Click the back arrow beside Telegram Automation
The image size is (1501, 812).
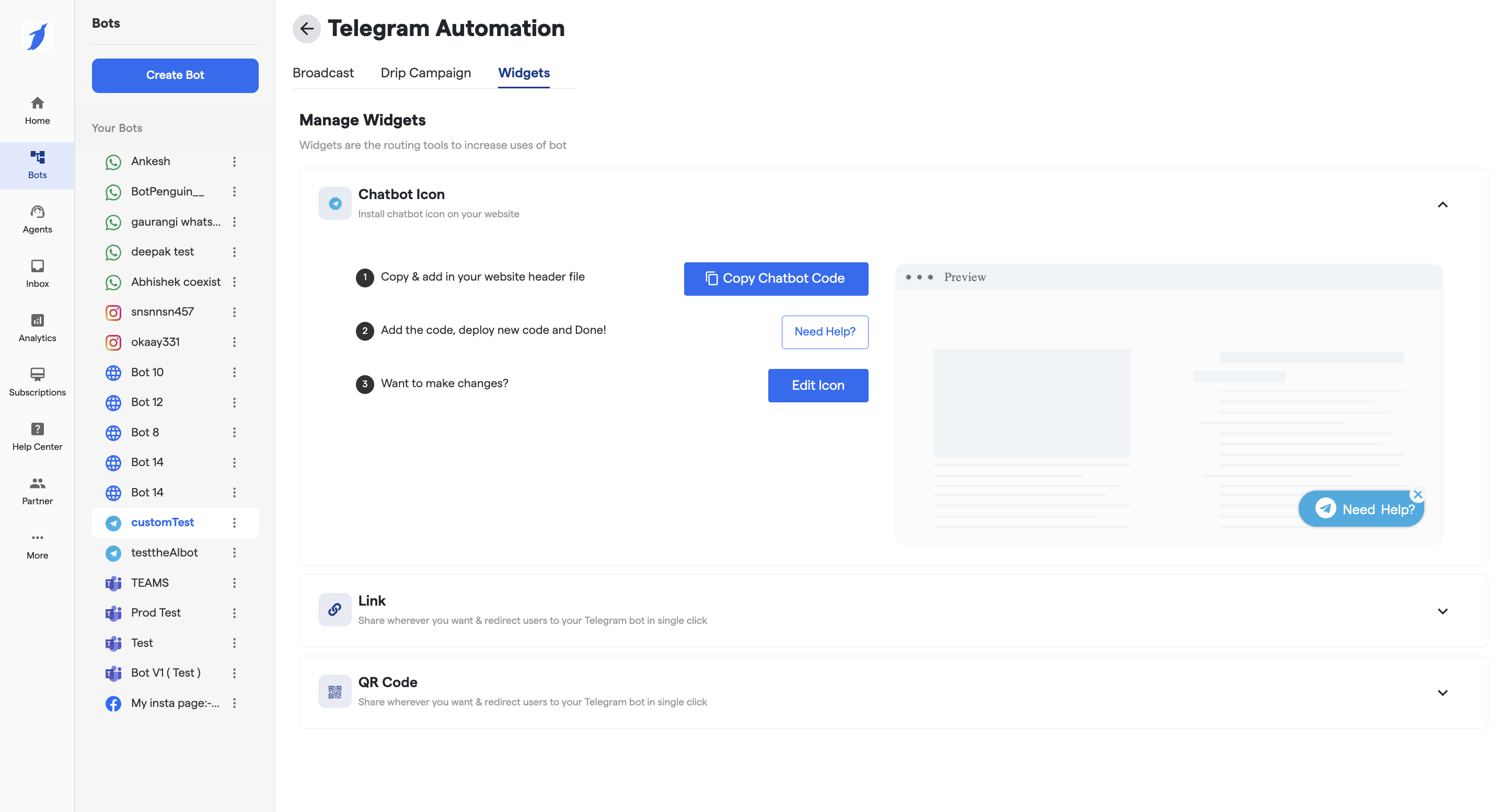point(306,29)
